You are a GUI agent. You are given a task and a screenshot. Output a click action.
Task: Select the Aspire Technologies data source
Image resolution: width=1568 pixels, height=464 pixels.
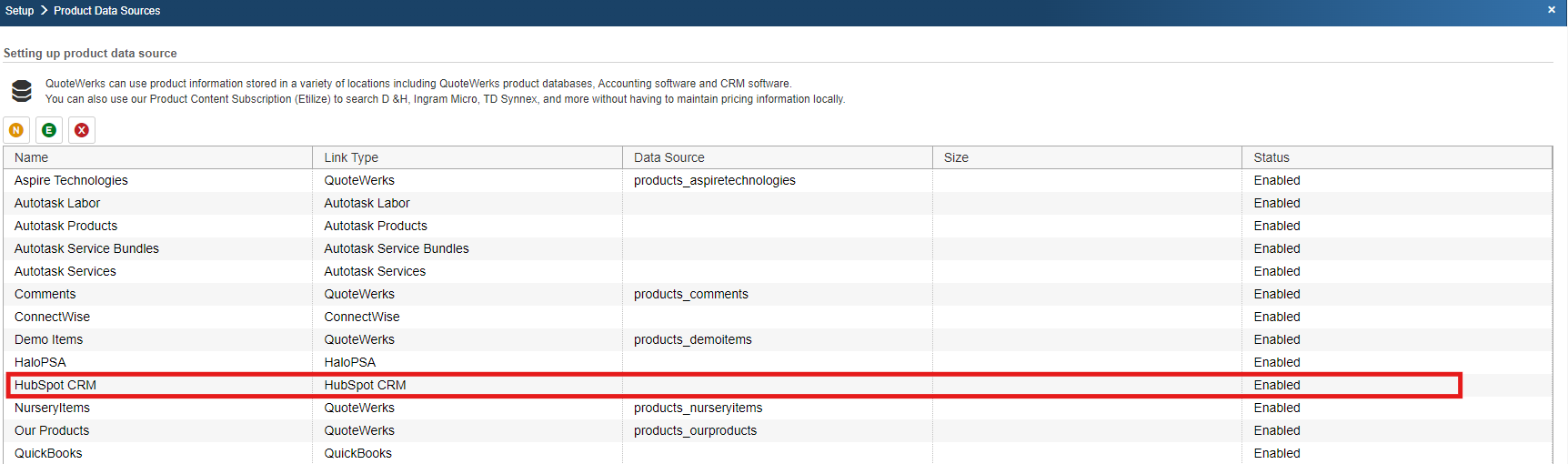71,180
